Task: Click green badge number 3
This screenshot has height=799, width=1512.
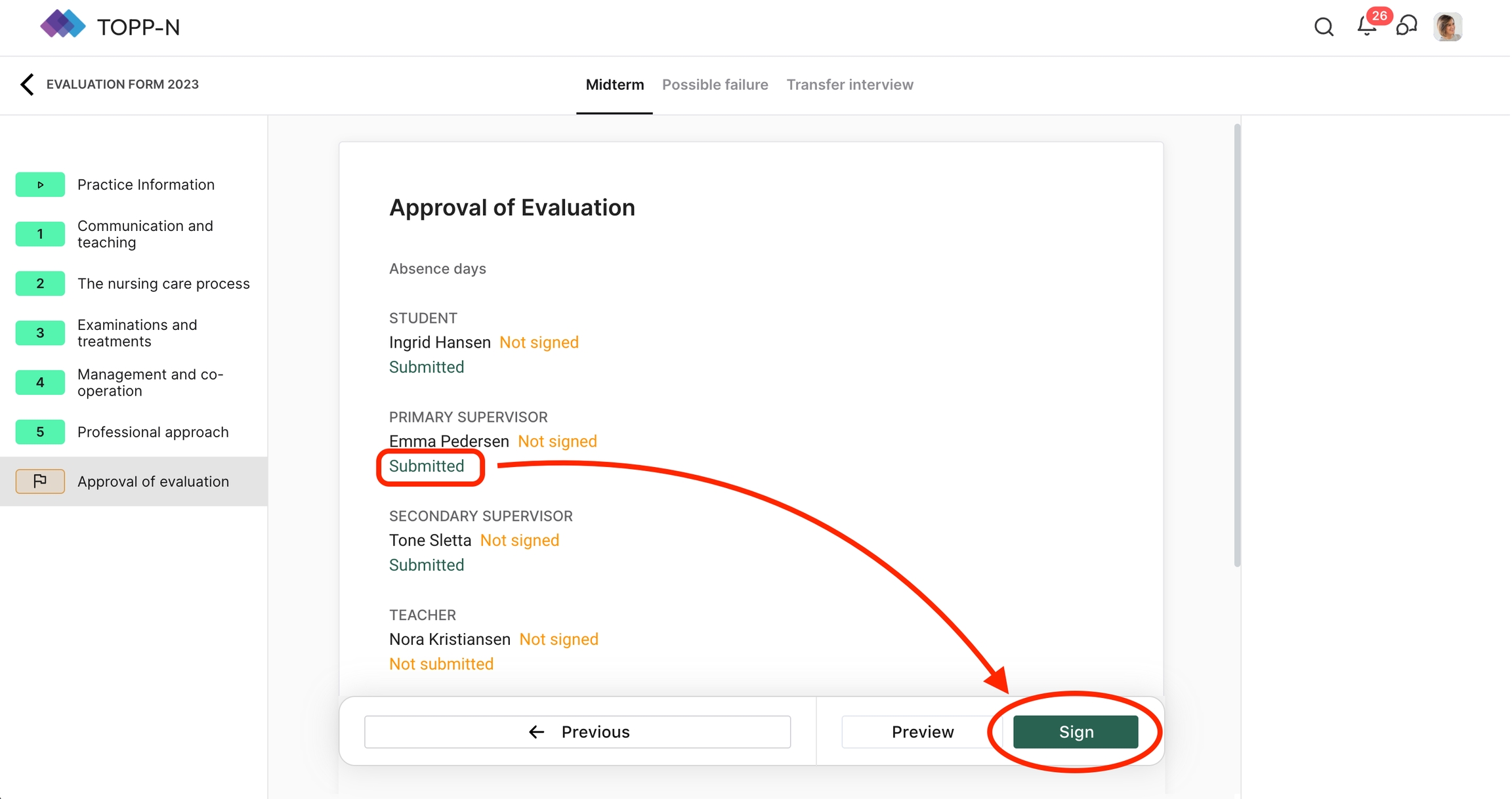Action: (x=40, y=333)
